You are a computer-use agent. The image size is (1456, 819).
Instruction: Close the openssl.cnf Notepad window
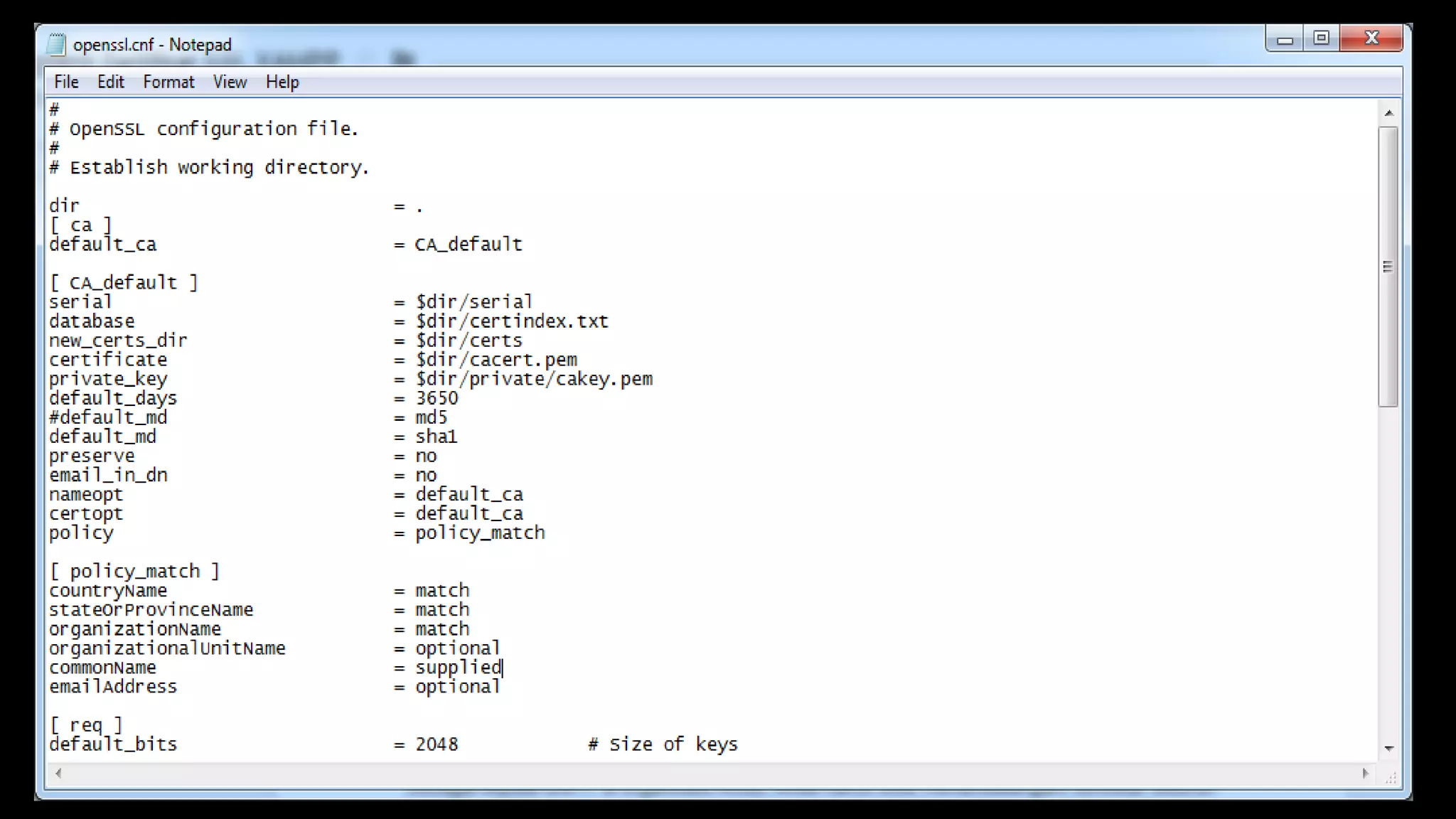tap(1371, 38)
